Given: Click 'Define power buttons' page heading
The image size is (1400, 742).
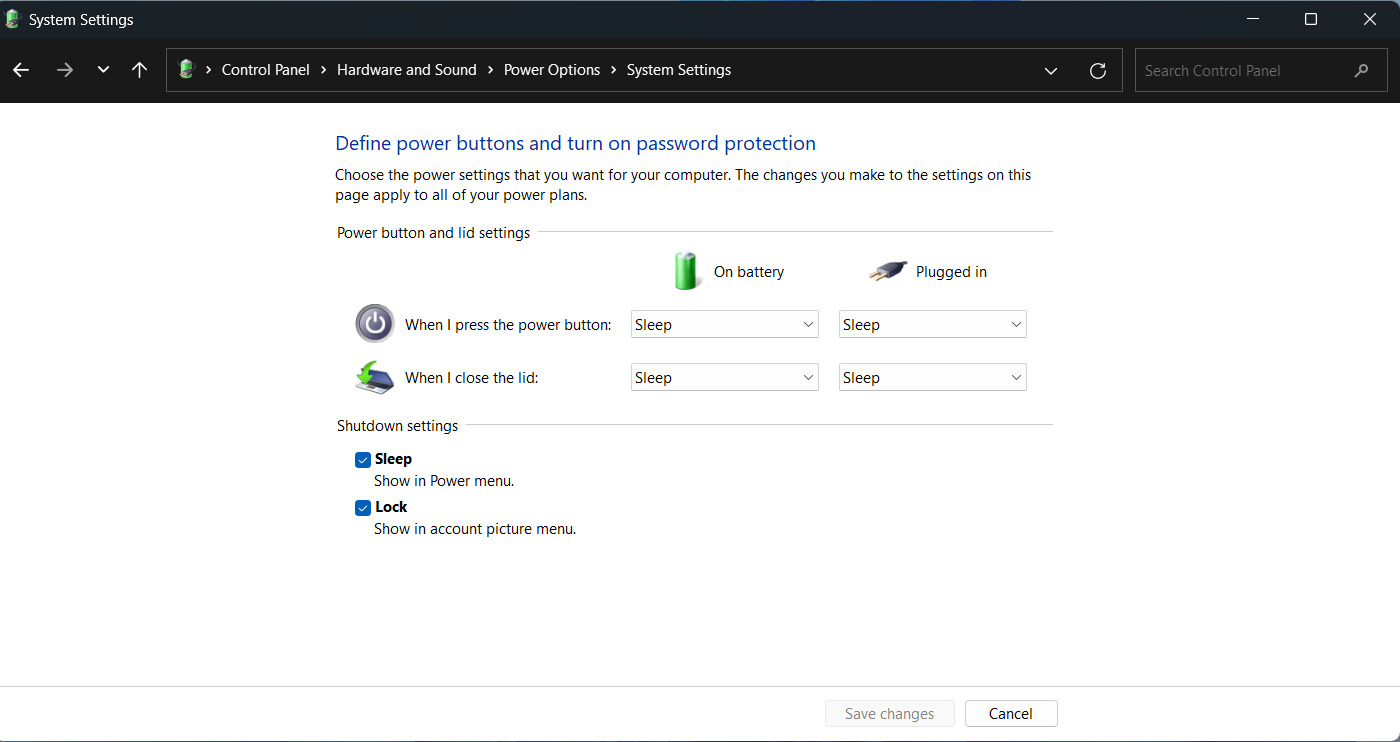Looking at the screenshot, I should 576,143.
